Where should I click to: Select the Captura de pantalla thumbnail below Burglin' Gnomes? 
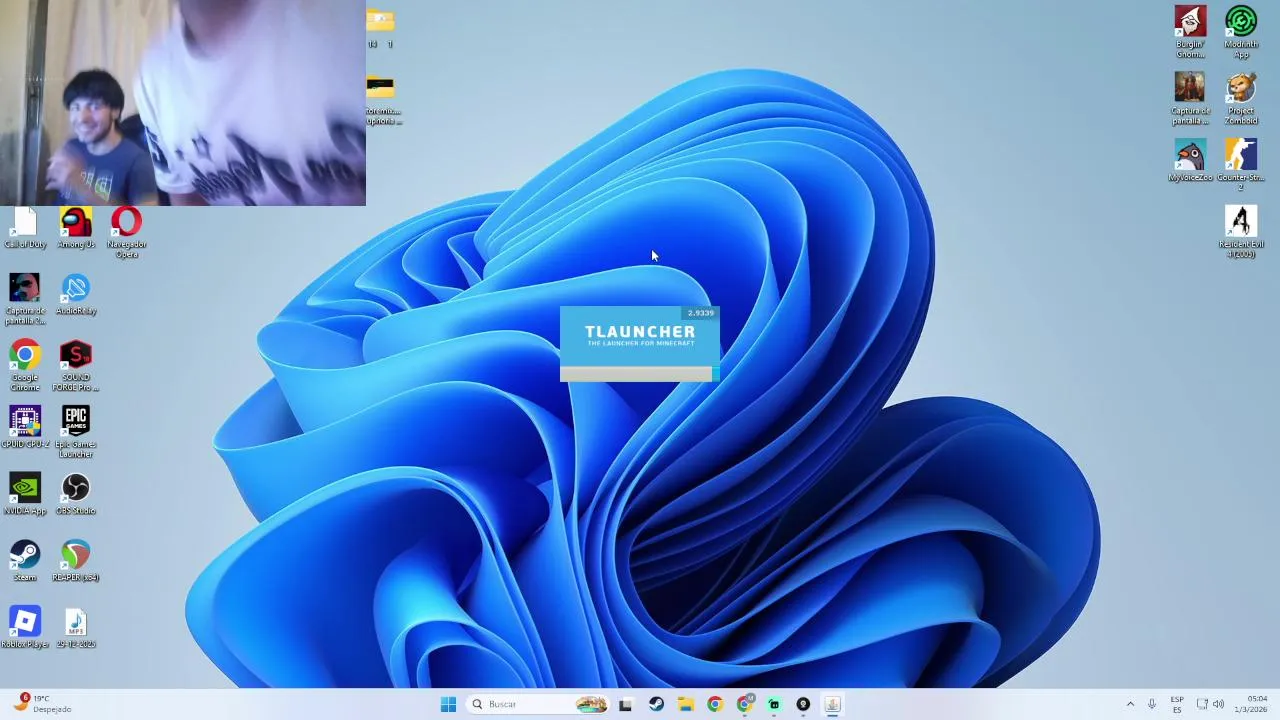[x=1190, y=99]
